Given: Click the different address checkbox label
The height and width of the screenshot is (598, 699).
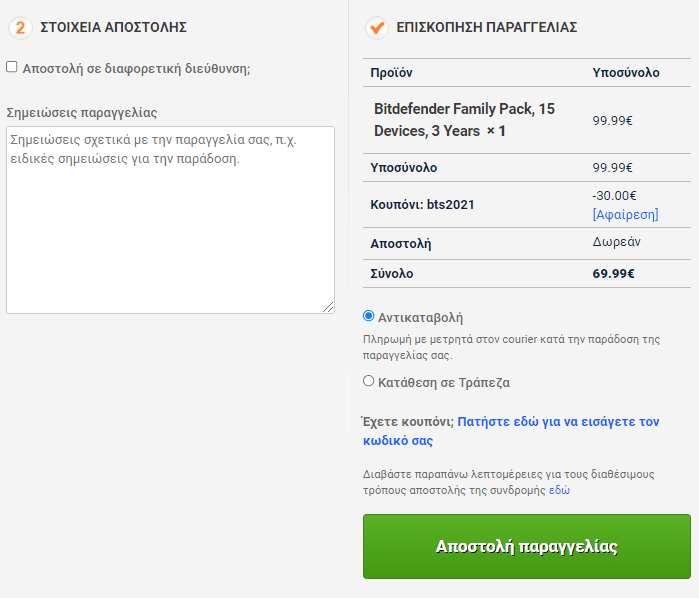Looking at the screenshot, I should [136, 69].
